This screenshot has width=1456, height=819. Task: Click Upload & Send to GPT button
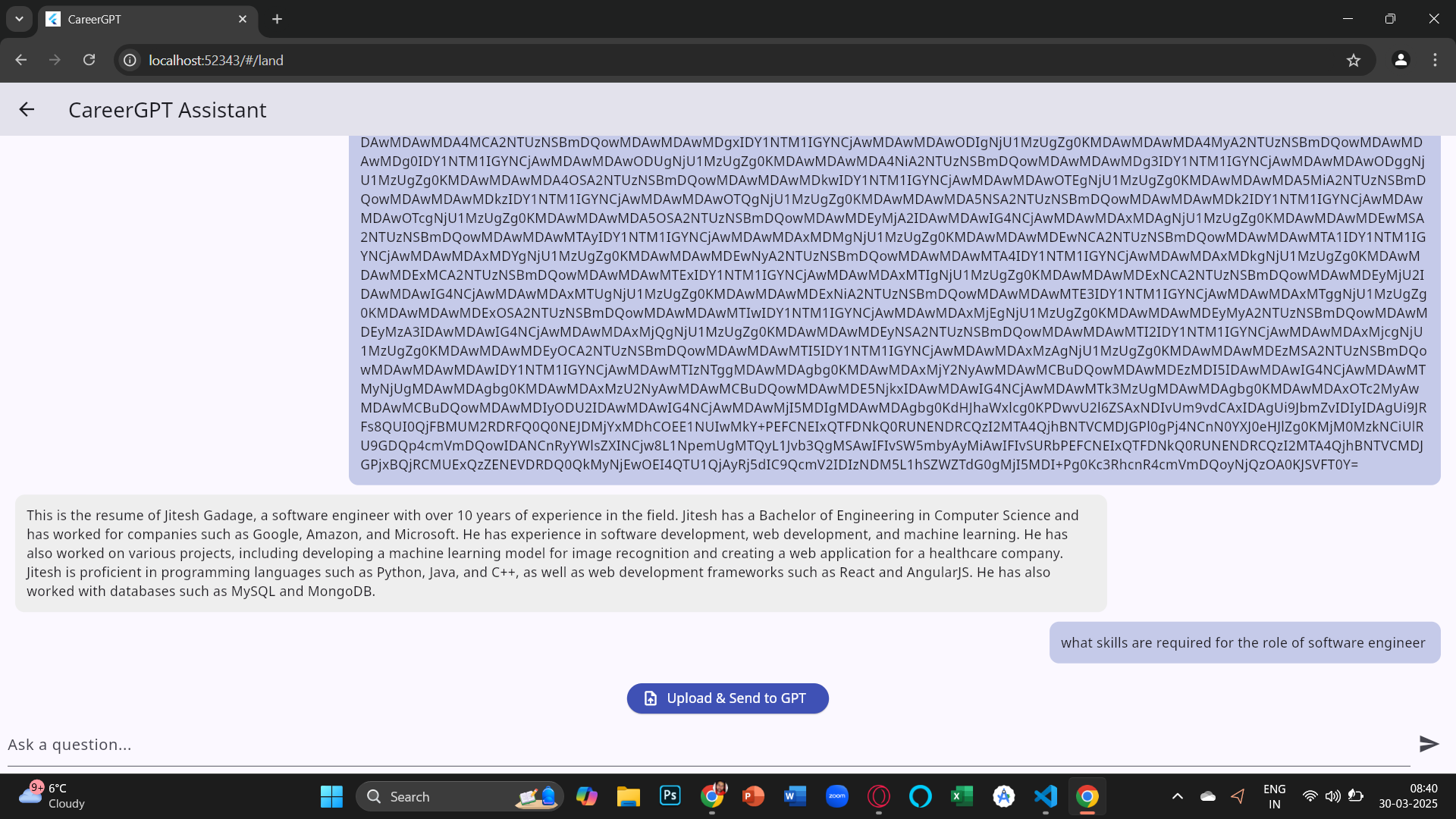[x=727, y=698]
